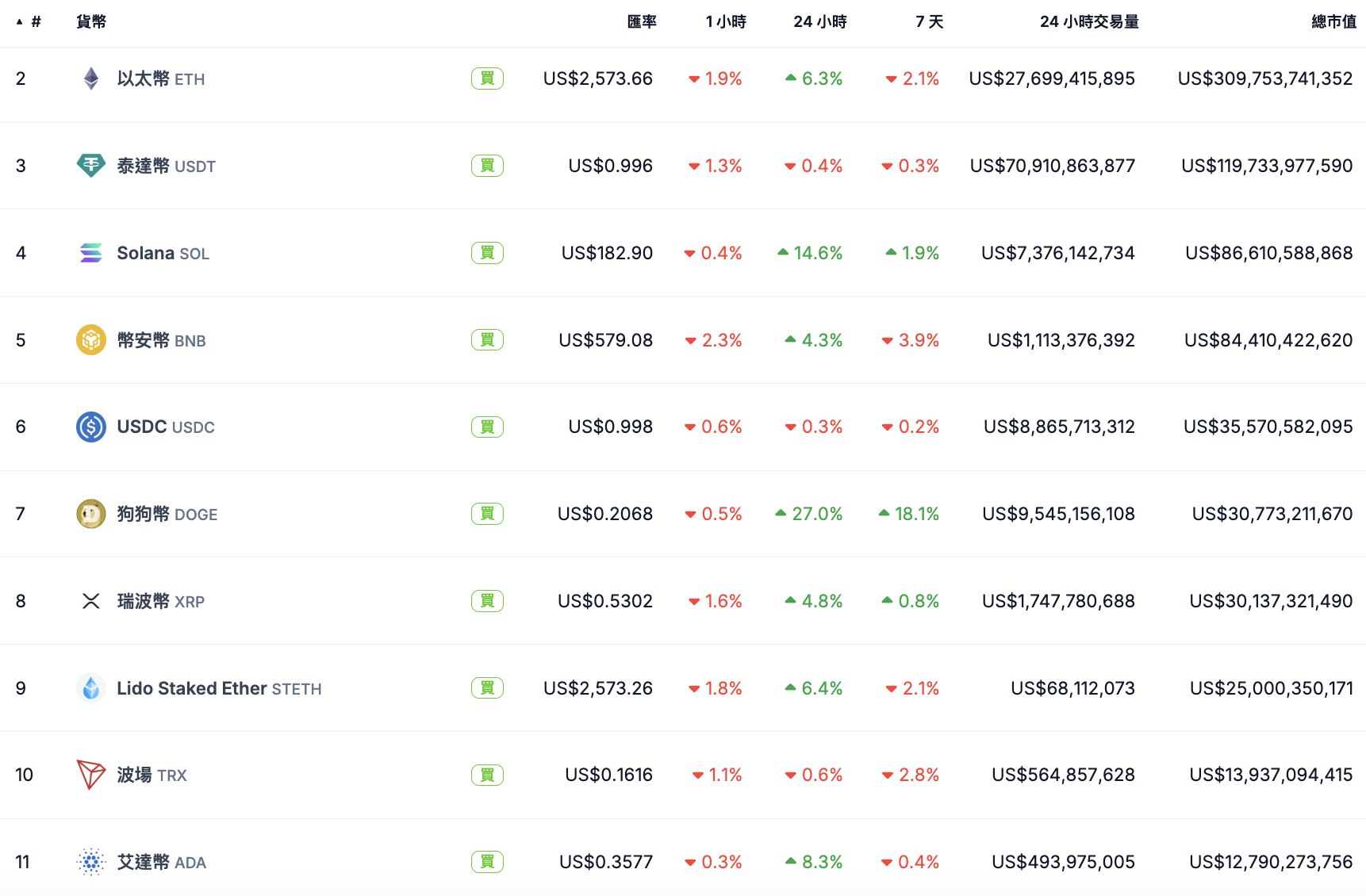This screenshot has height=896, width=1366.
Task: Sort by 總市值 column header
Action: point(1333,21)
